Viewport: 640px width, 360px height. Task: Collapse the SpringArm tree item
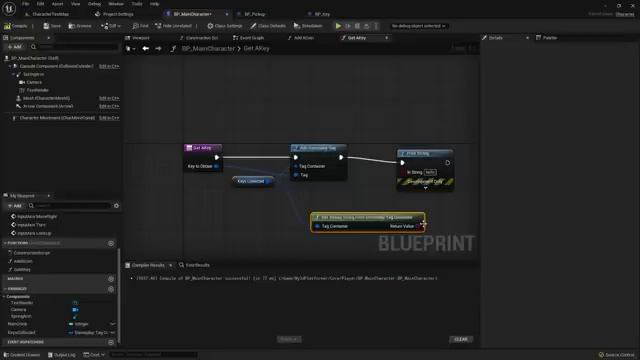coord(13,74)
